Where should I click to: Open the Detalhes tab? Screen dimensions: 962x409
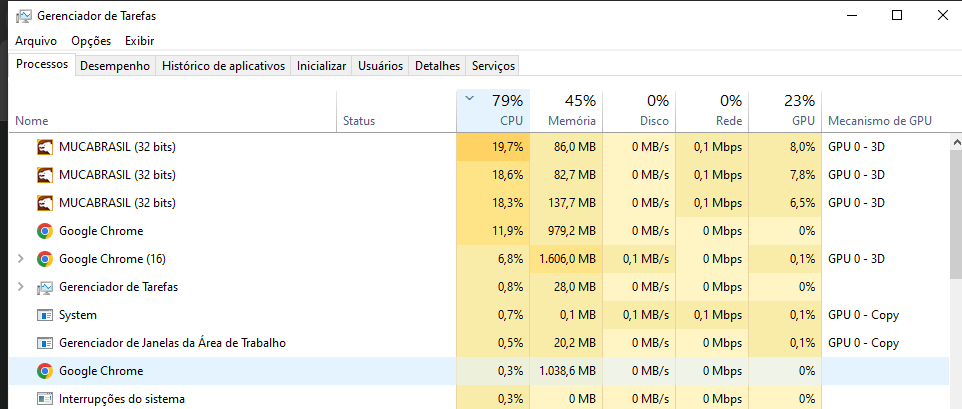point(437,66)
